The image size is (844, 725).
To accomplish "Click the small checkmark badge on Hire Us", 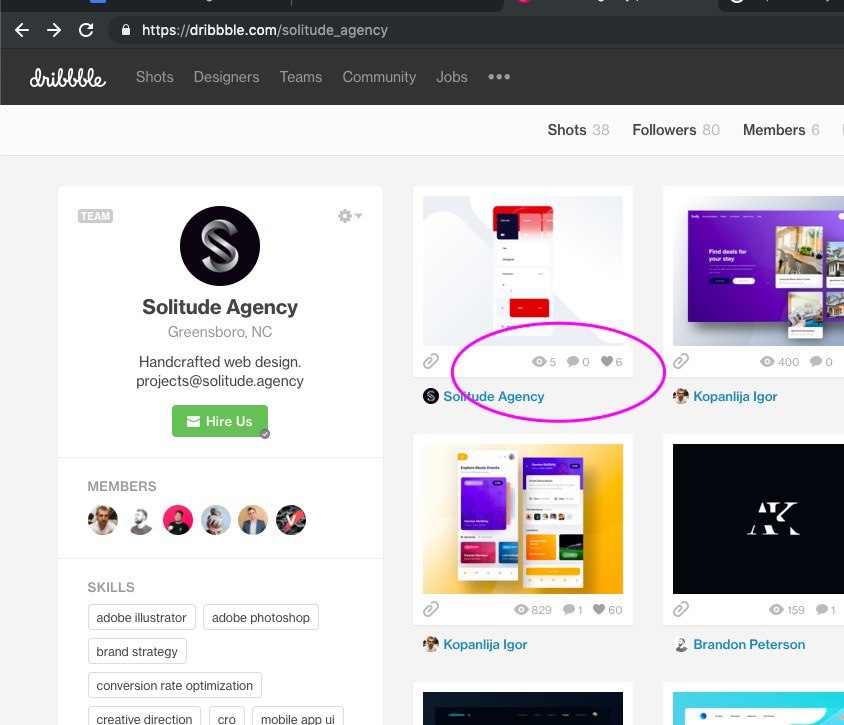I will [x=265, y=434].
